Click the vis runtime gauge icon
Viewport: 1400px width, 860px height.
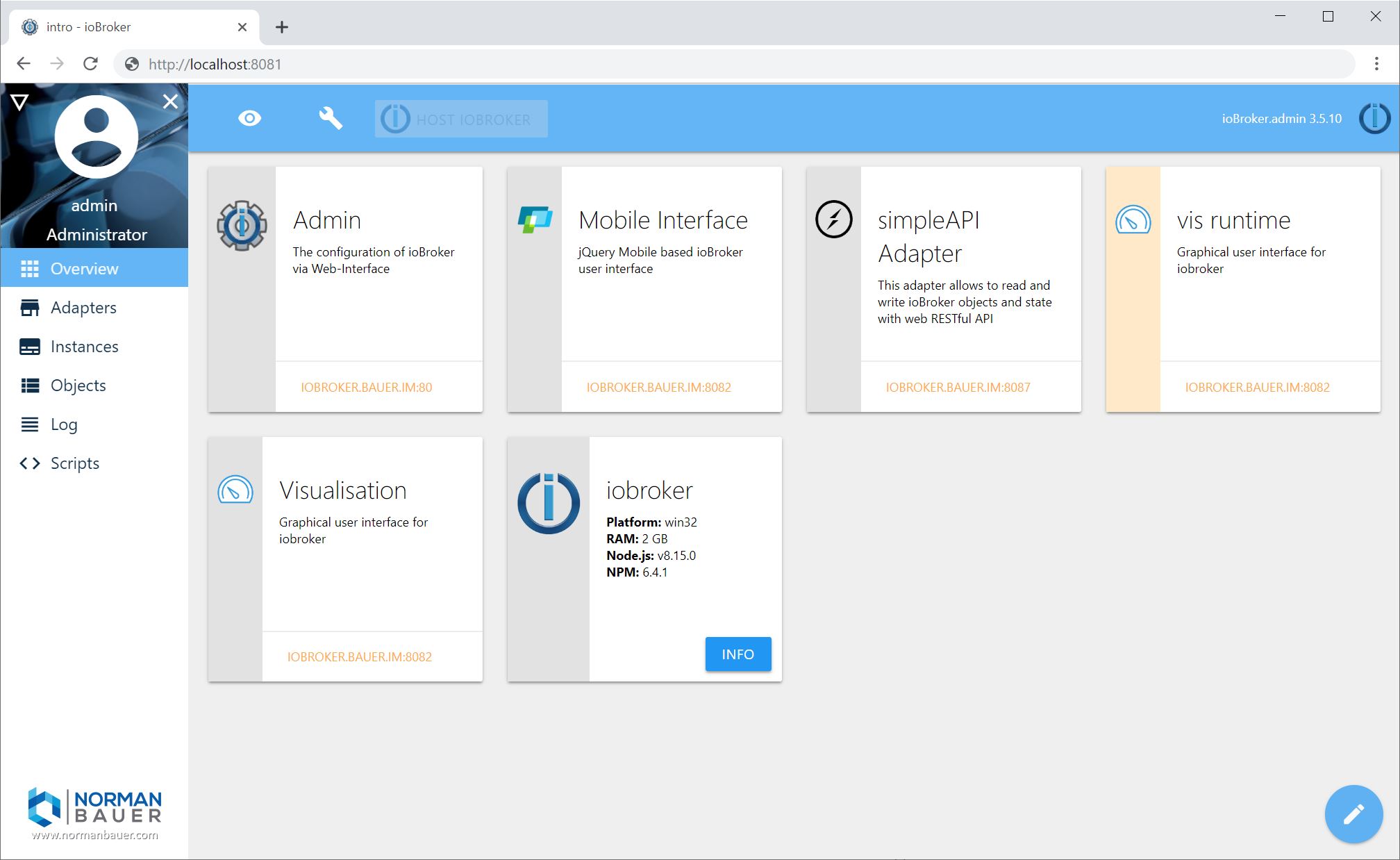point(1133,220)
